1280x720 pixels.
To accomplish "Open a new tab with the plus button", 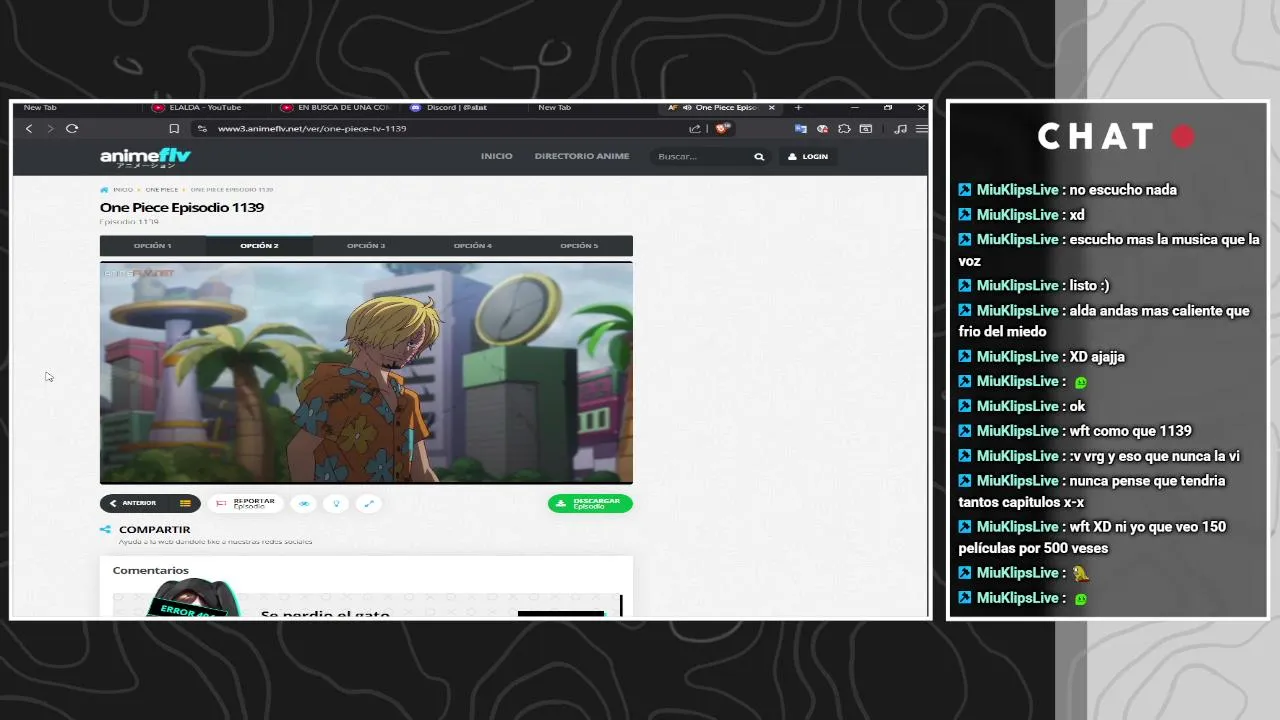I will click(x=798, y=108).
